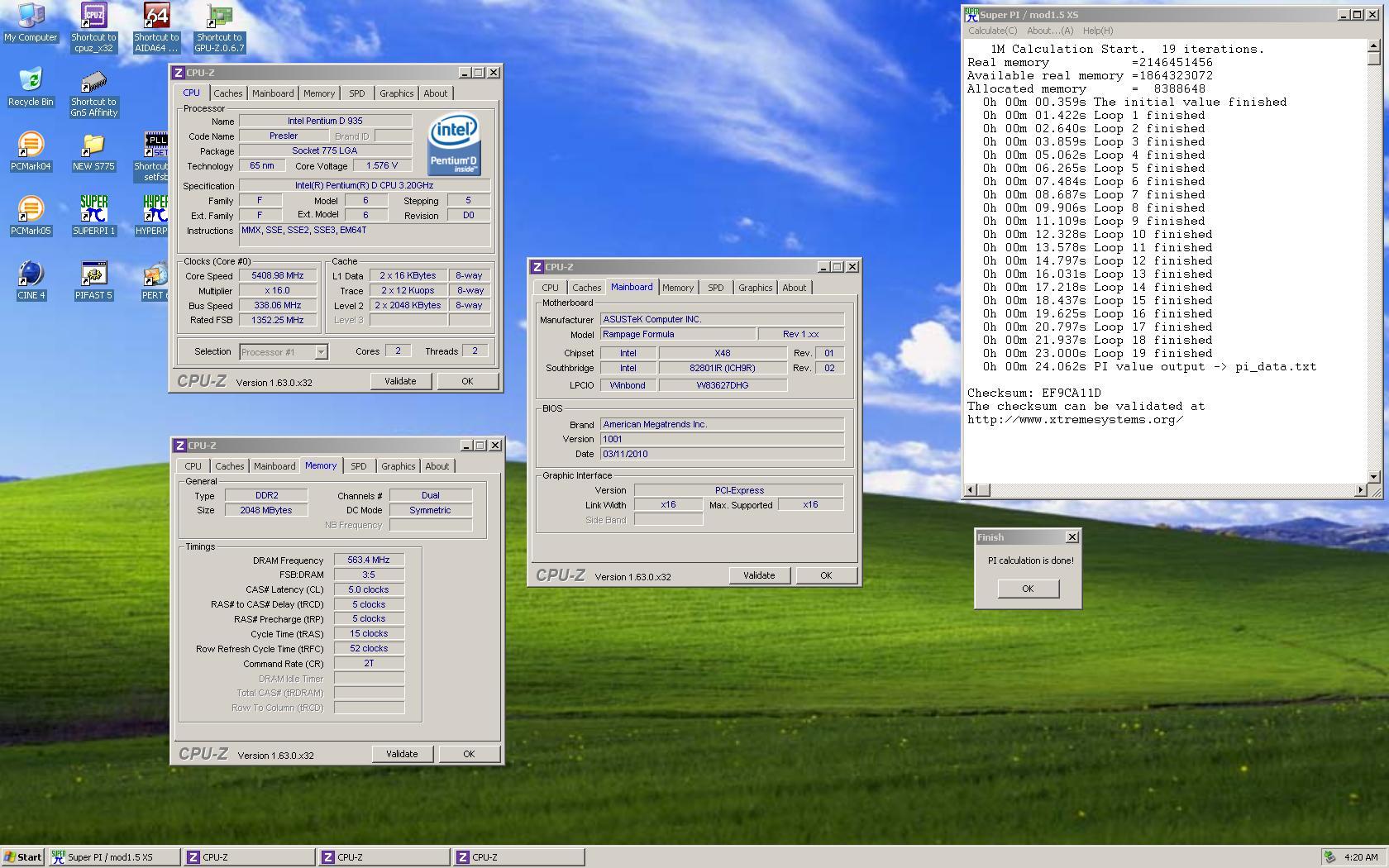Launch the AIDA64 shortcut icon

(x=156, y=27)
